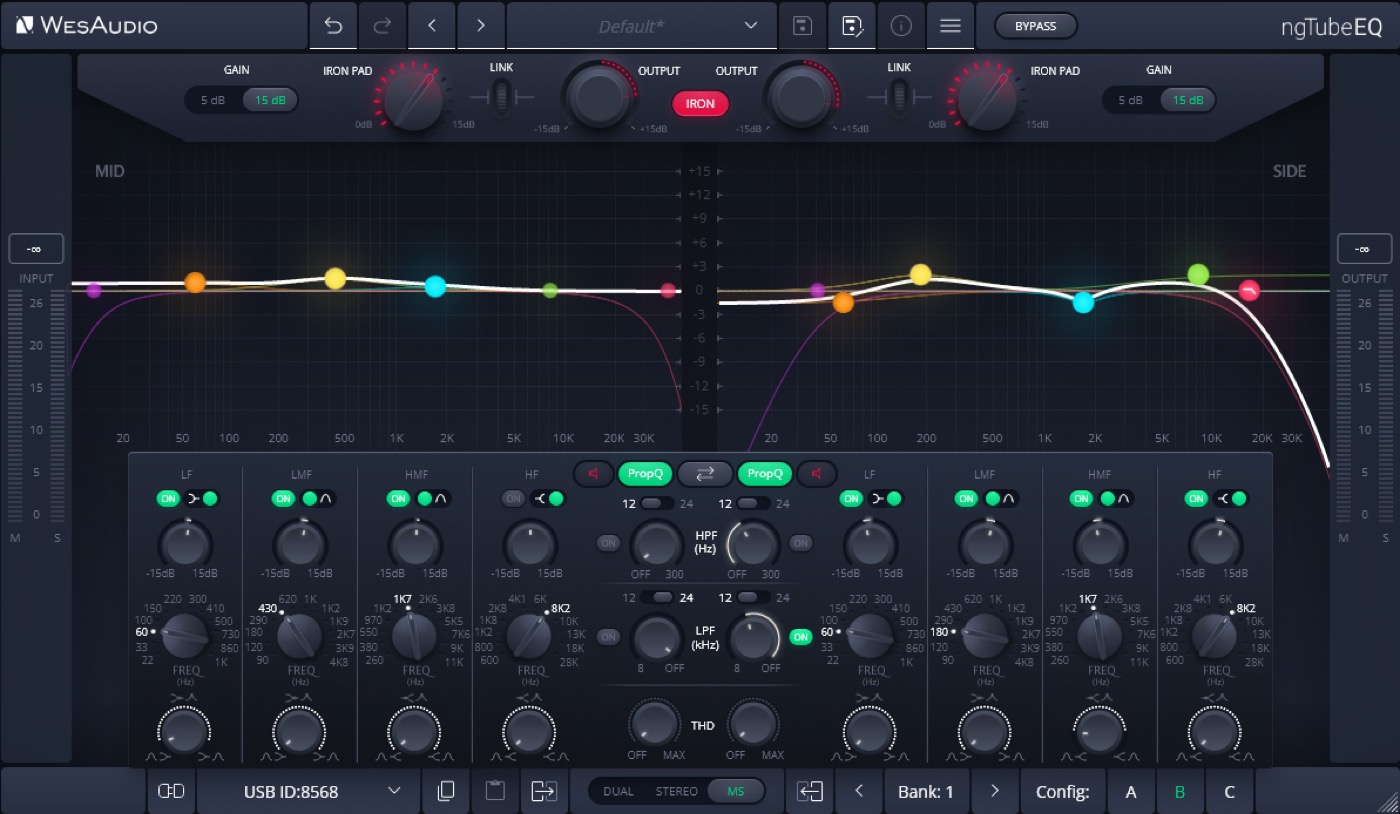This screenshot has width=1400, height=814.
Task: Select Config B
Action: tap(1180, 792)
